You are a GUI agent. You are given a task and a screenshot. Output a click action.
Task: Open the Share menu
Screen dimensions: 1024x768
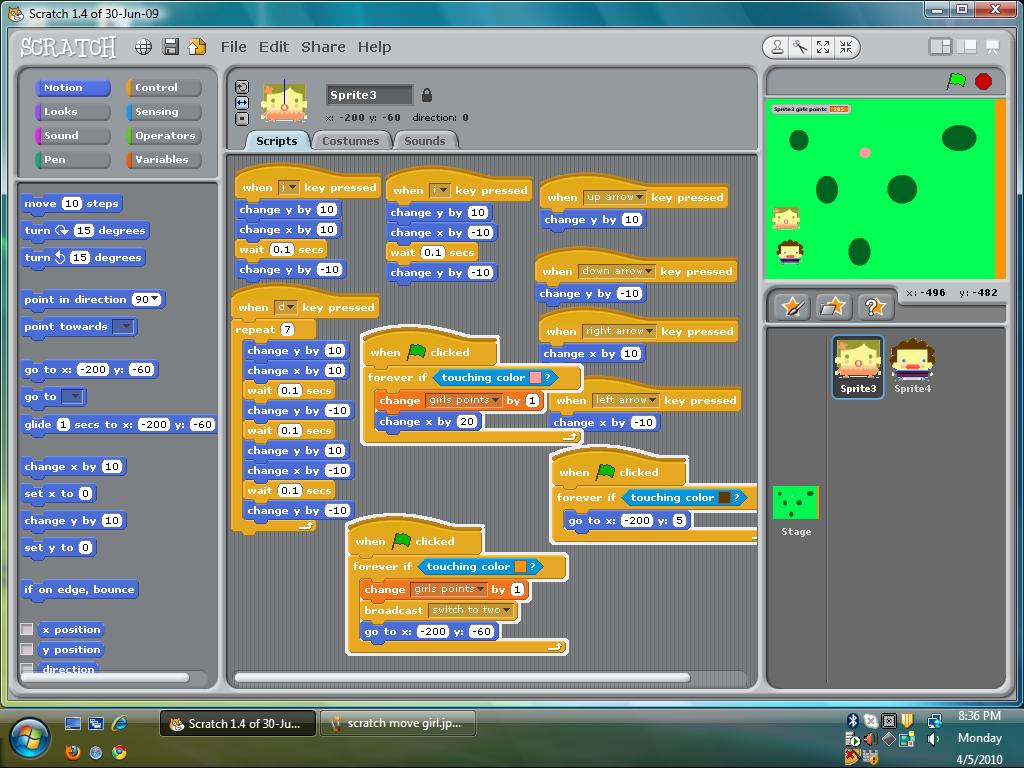(x=323, y=47)
